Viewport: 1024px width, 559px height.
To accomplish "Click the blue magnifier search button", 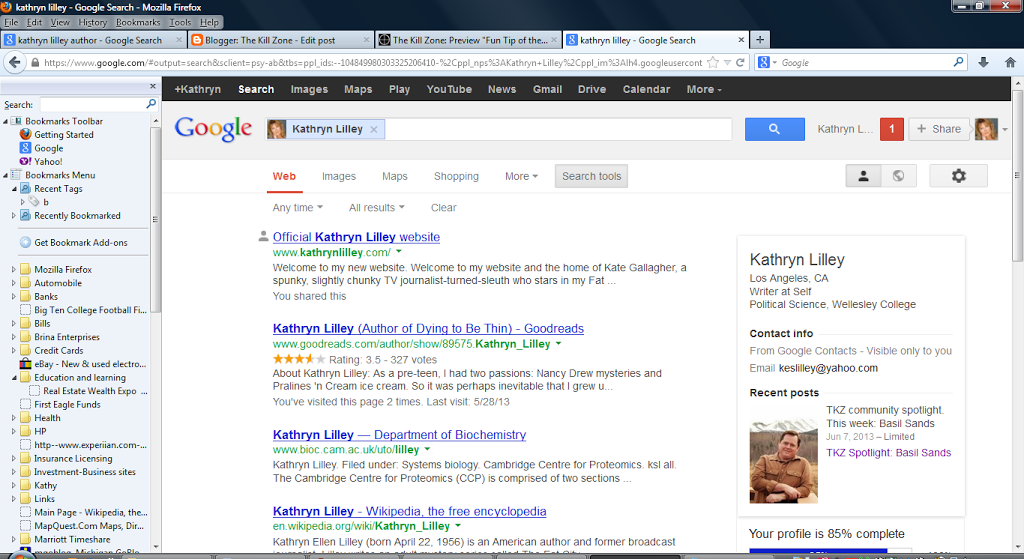I will [775, 129].
